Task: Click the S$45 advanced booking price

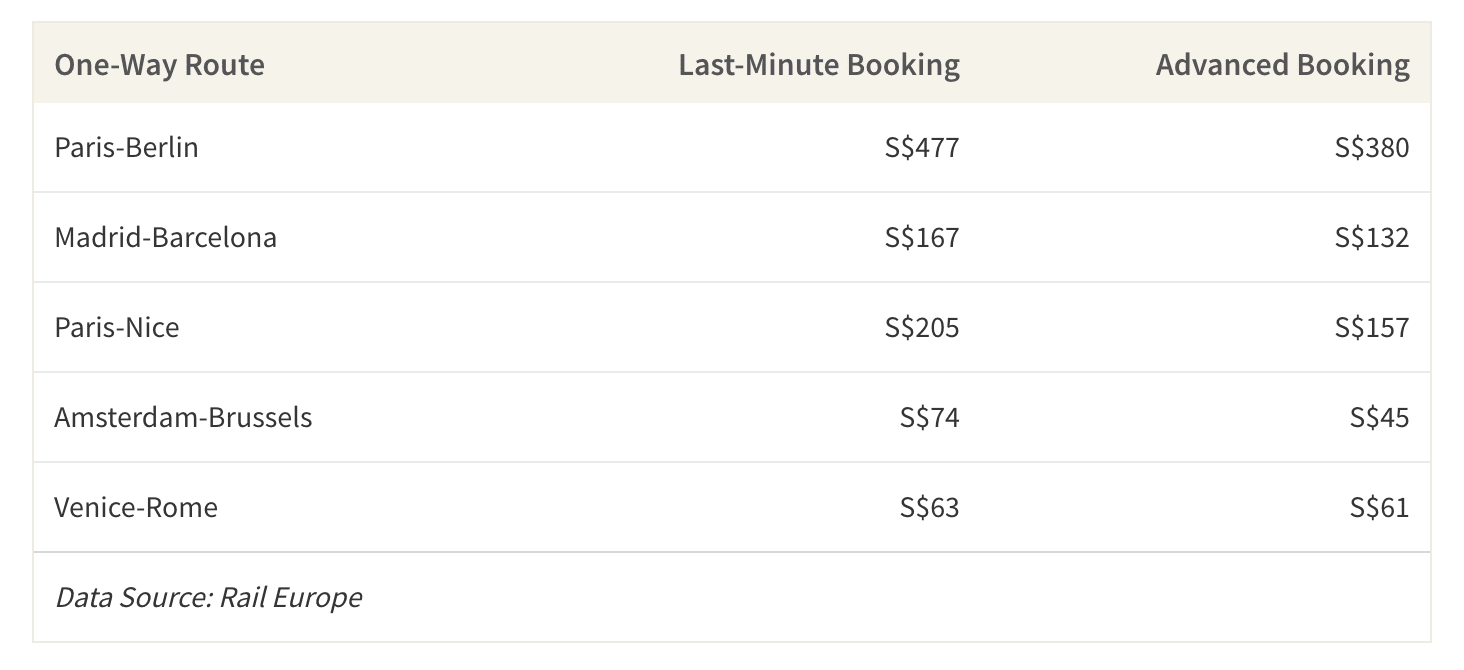Action: (1380, 417)
